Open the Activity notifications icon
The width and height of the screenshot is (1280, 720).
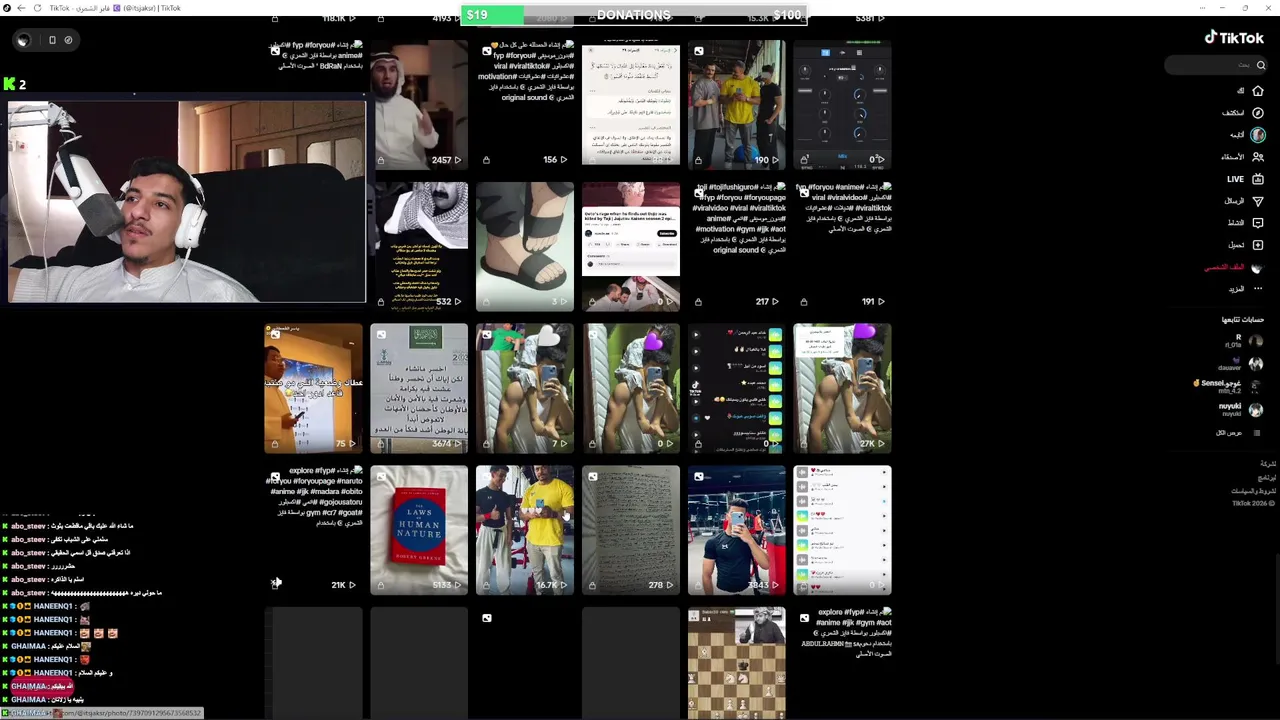tap(1258, 223)
